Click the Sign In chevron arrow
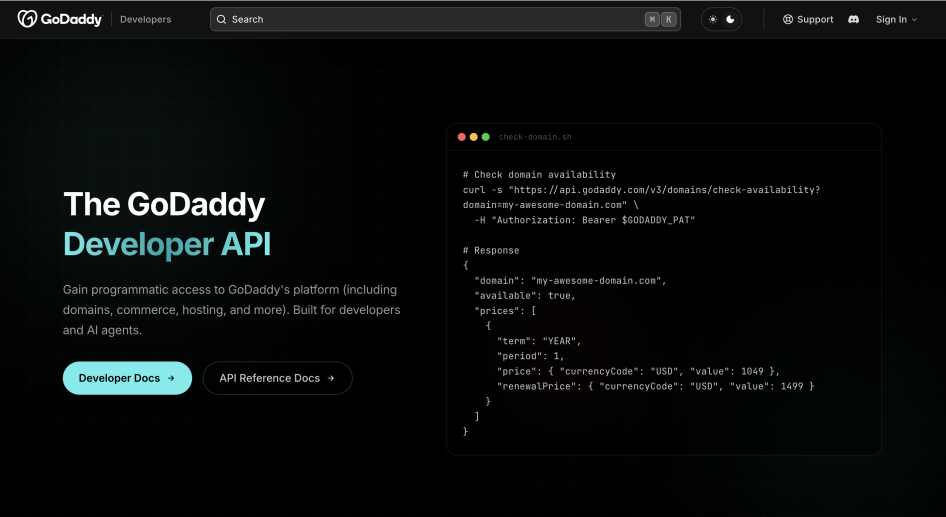Viewport: 946px width, 517px height. [x=914, y=19]
